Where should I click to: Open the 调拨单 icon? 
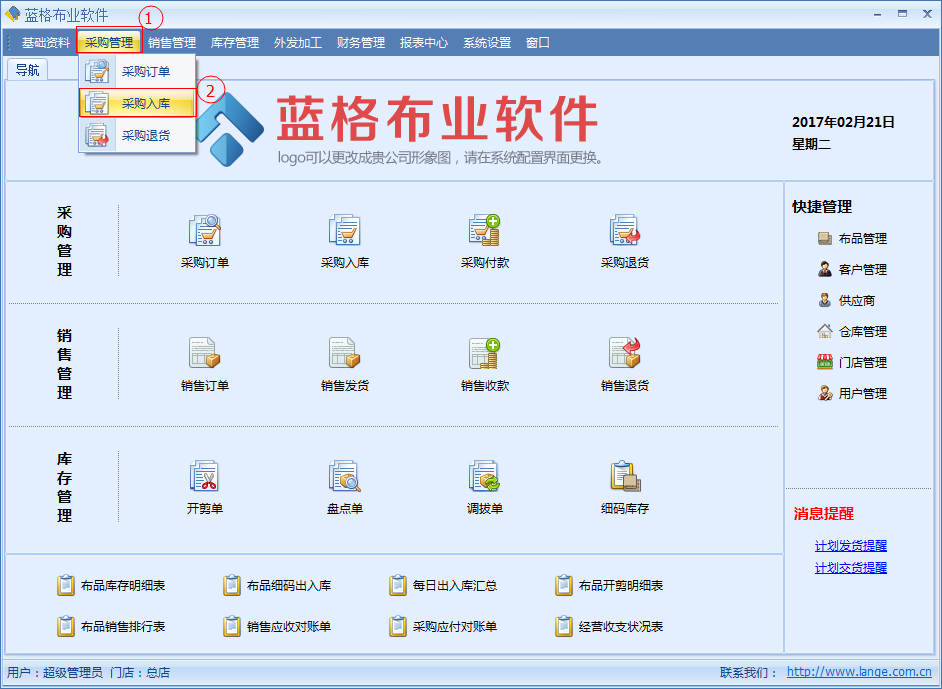click(485, 477)
